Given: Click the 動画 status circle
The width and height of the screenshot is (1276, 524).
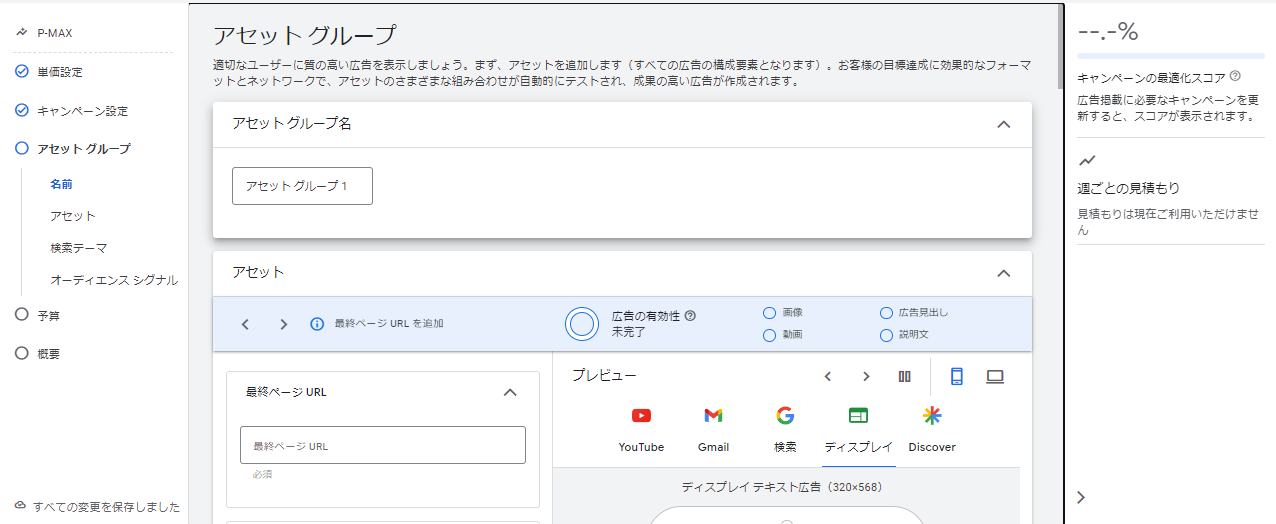Looking at the screenshot, I should [x=770, y=335].
